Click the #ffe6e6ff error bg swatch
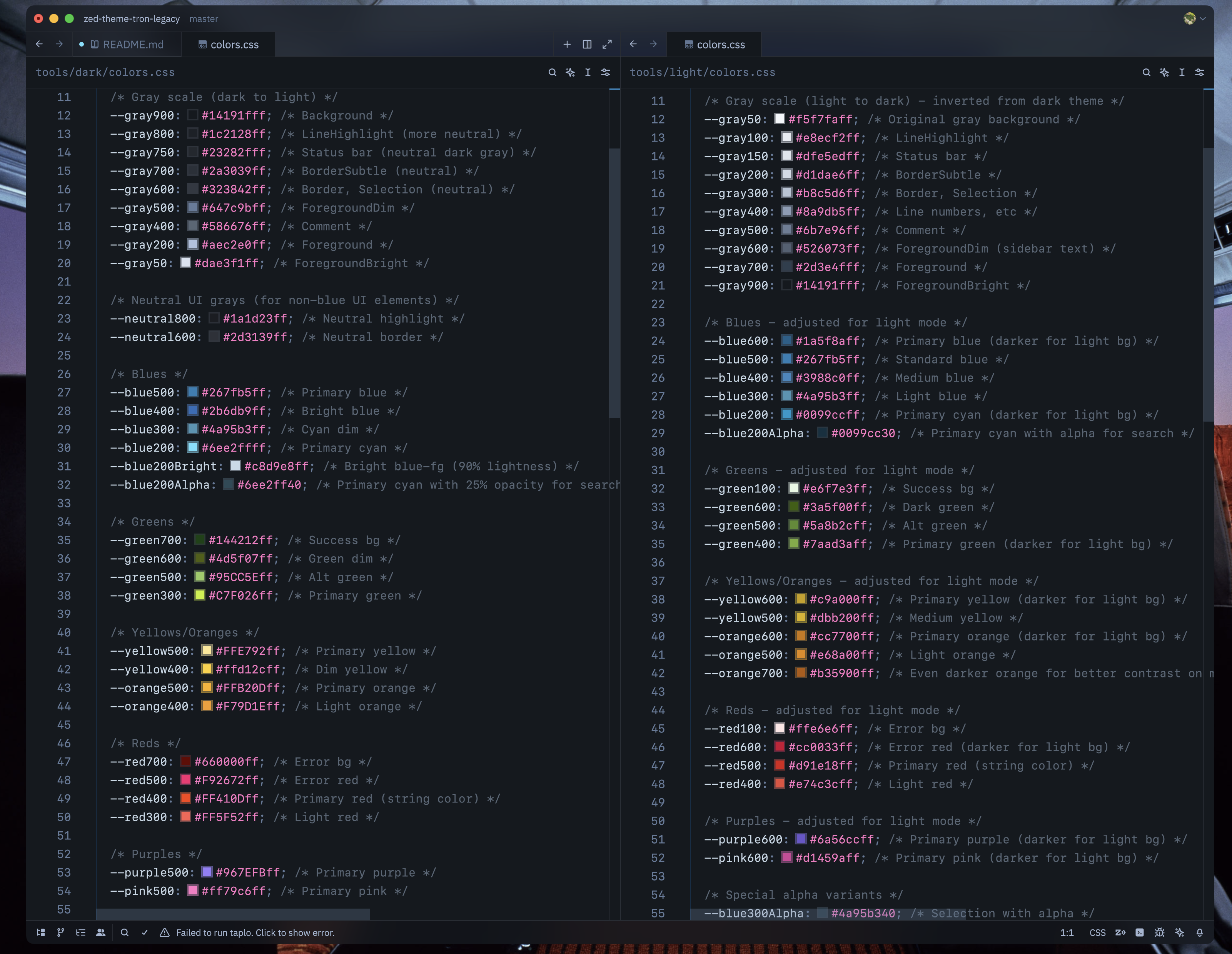The height and width of the screenshot is (954, 1232). 780,729
